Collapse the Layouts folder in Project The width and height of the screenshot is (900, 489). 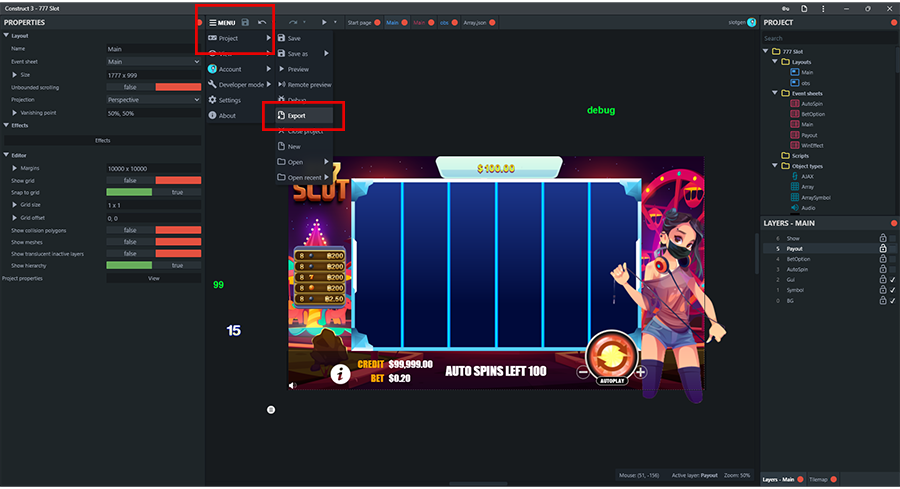point(775,61)
